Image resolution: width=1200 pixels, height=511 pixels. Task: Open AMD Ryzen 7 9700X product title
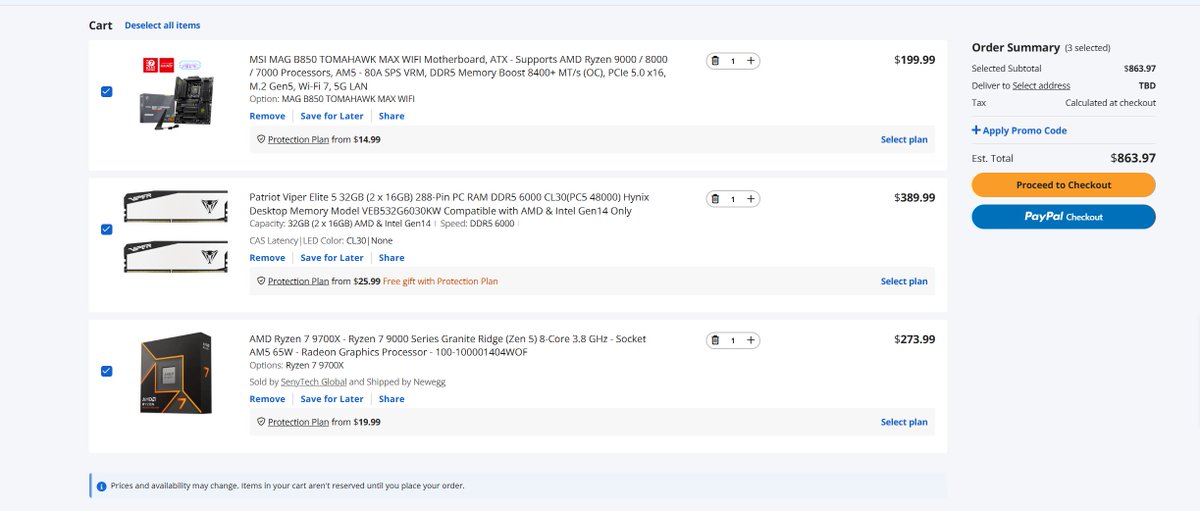point(447,345)
